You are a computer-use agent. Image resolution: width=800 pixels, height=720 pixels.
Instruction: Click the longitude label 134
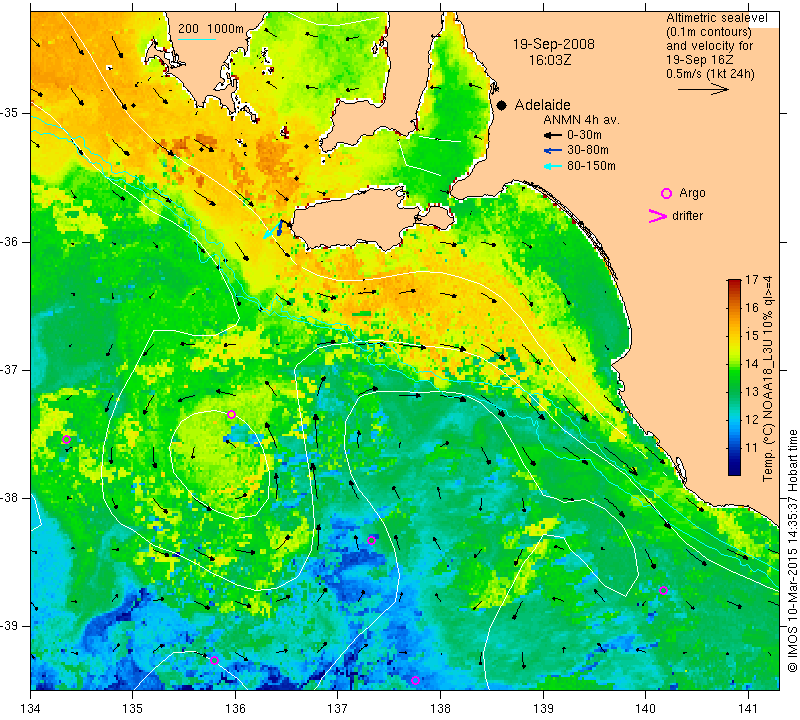point(31,708)
